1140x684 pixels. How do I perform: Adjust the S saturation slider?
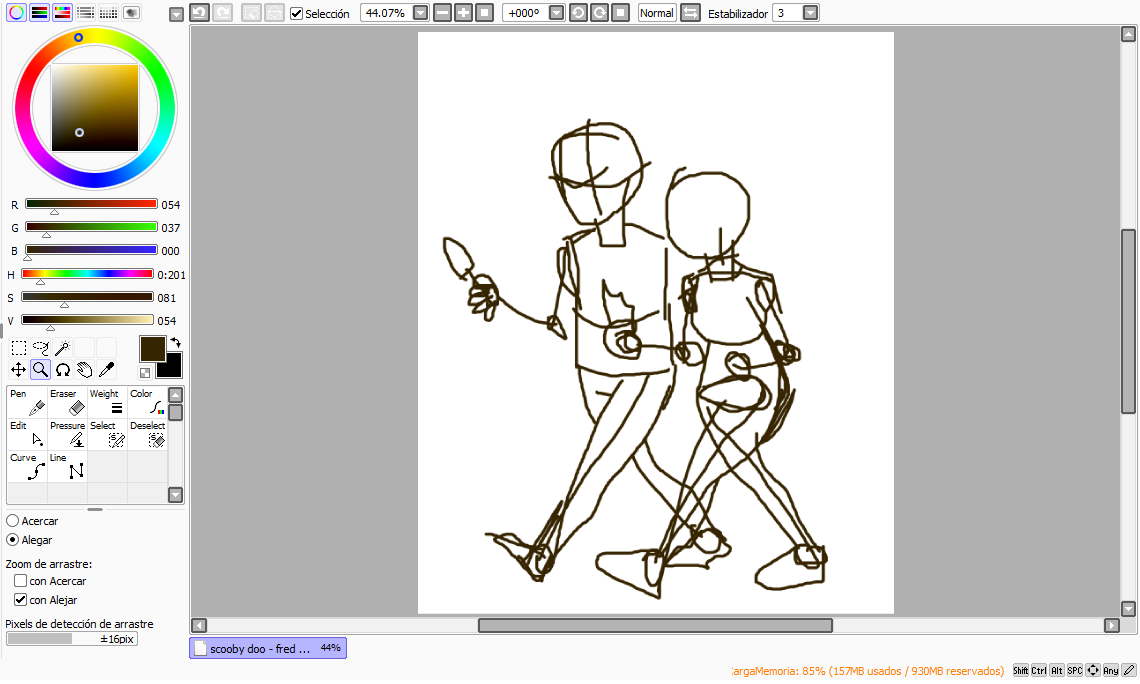(87, 297)
